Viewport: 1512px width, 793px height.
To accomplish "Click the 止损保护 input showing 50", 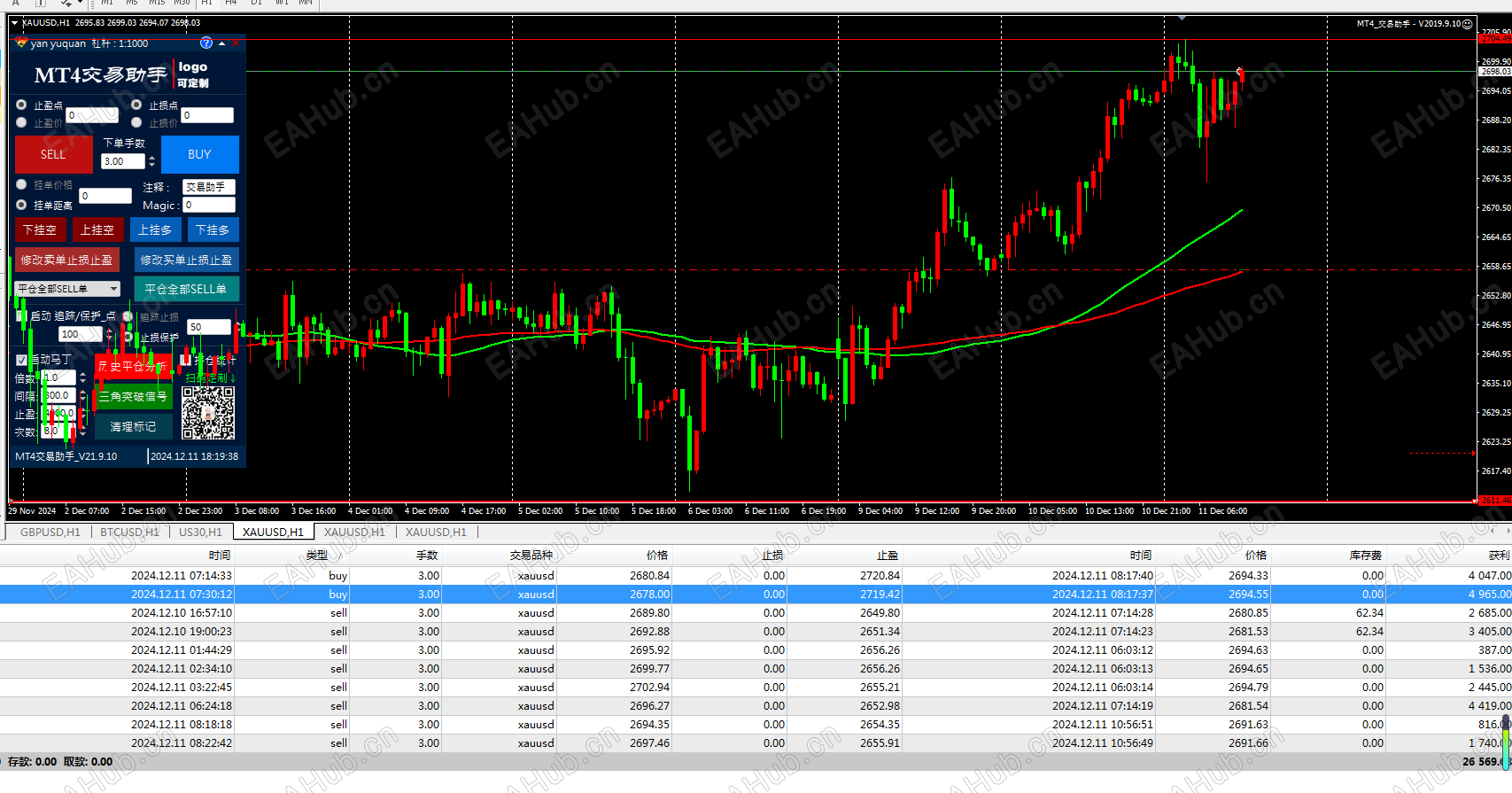I will point(209,327).
